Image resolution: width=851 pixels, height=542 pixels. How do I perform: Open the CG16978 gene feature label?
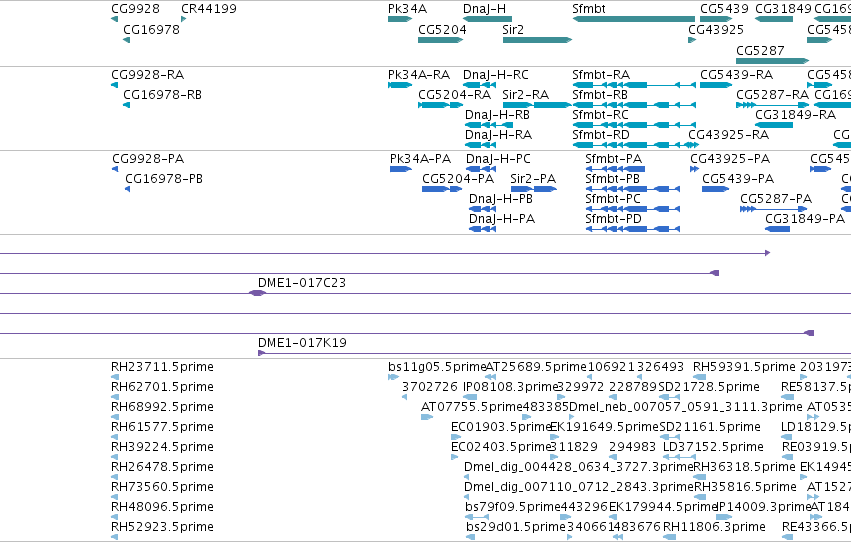click(x=151, y=29)
